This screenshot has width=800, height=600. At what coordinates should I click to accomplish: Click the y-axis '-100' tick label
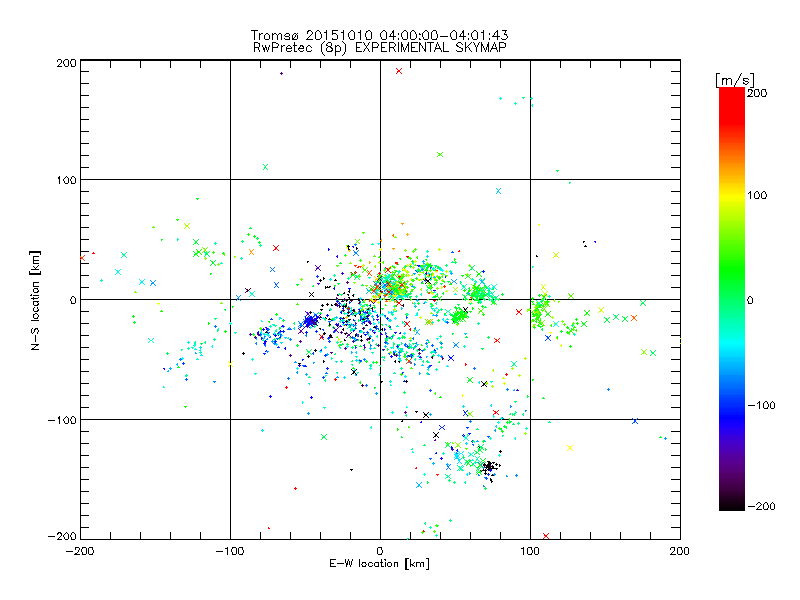pos(62,420)
